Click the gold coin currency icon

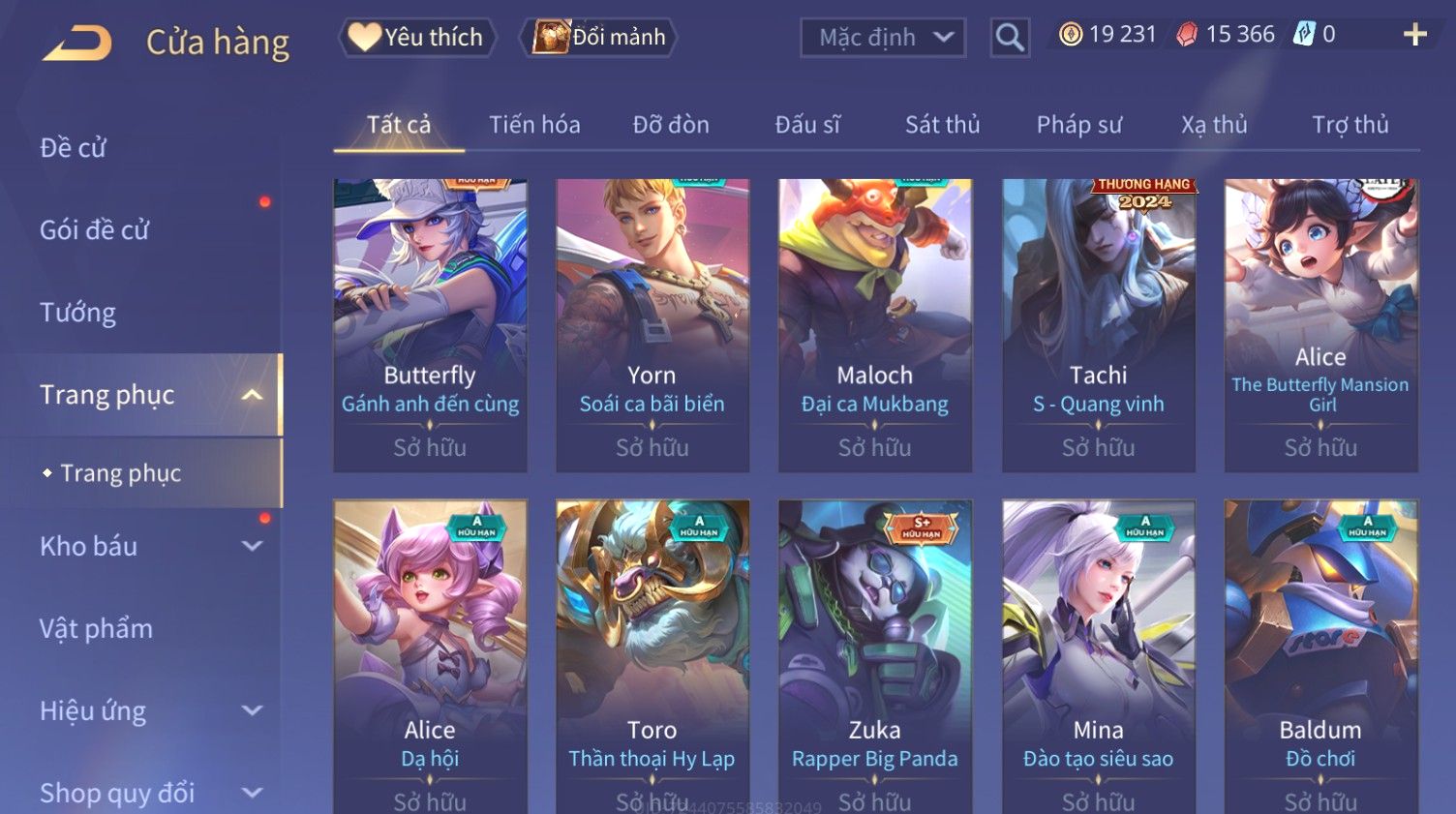pos(1070,35)
